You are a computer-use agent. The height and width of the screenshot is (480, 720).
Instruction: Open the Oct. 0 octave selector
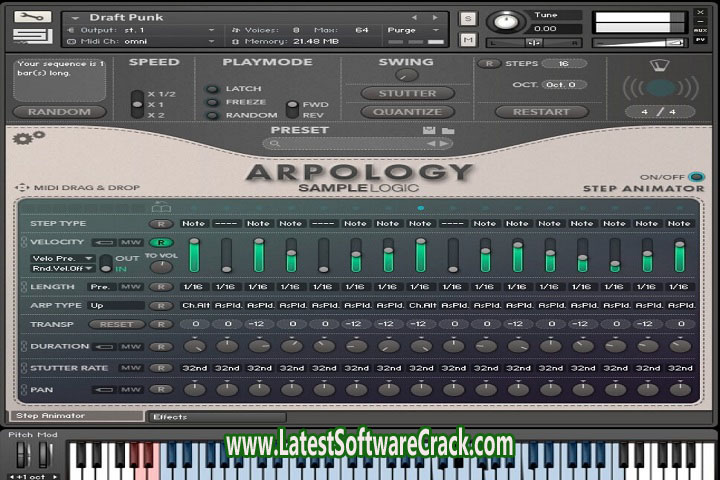point(564,85)
